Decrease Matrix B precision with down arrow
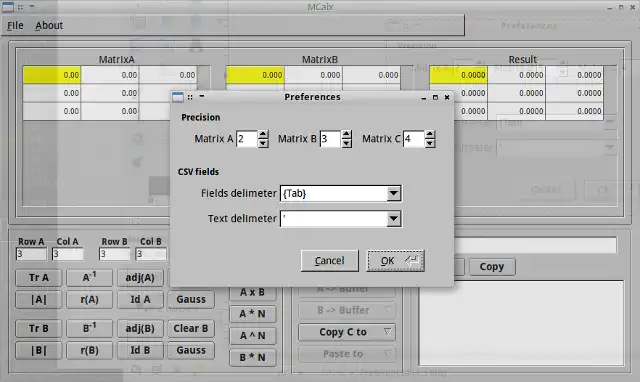The width and height of the screenshot is (640, 382). (x=347, y=143)
